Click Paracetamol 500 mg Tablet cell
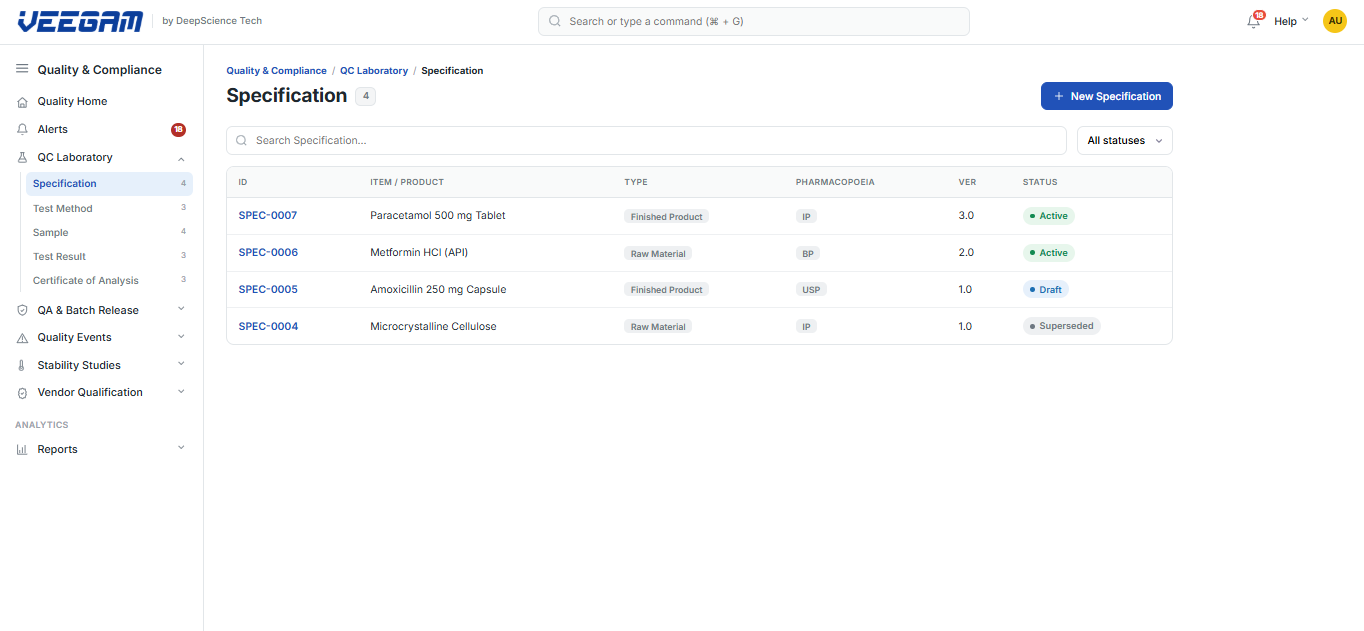The height and width of the screenshot is (631, 1364). tap(438, 216)
